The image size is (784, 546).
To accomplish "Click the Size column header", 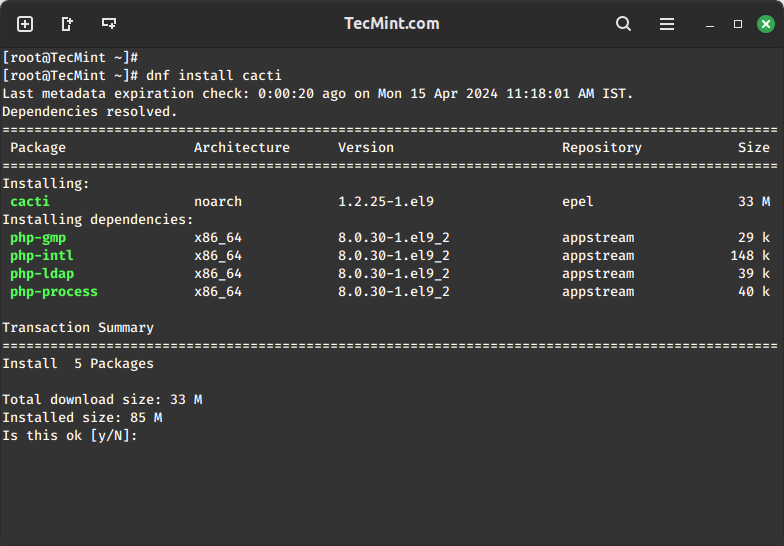I will [x=754, y=148].
